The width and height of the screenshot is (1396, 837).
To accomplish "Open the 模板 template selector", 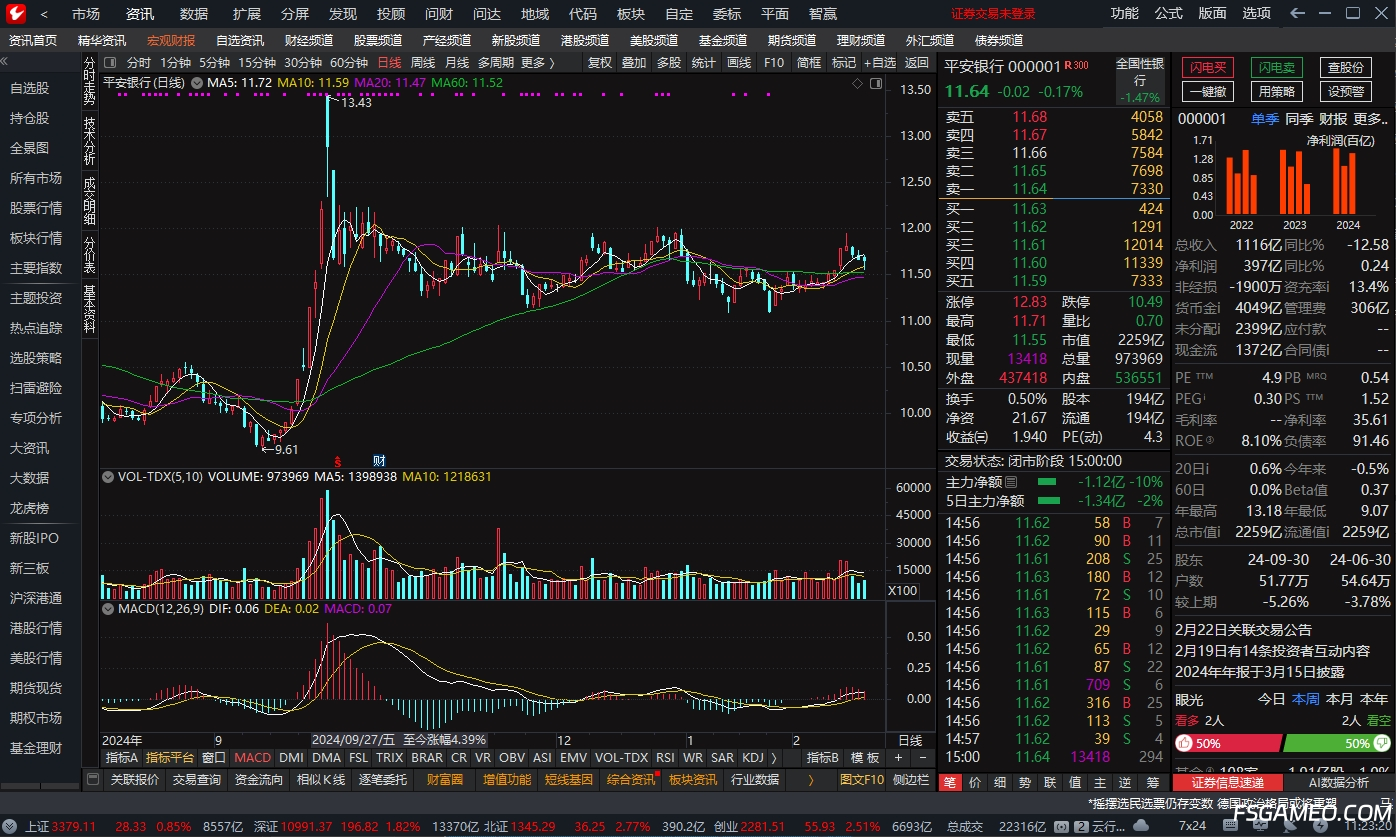I will [x=867, y=758].
